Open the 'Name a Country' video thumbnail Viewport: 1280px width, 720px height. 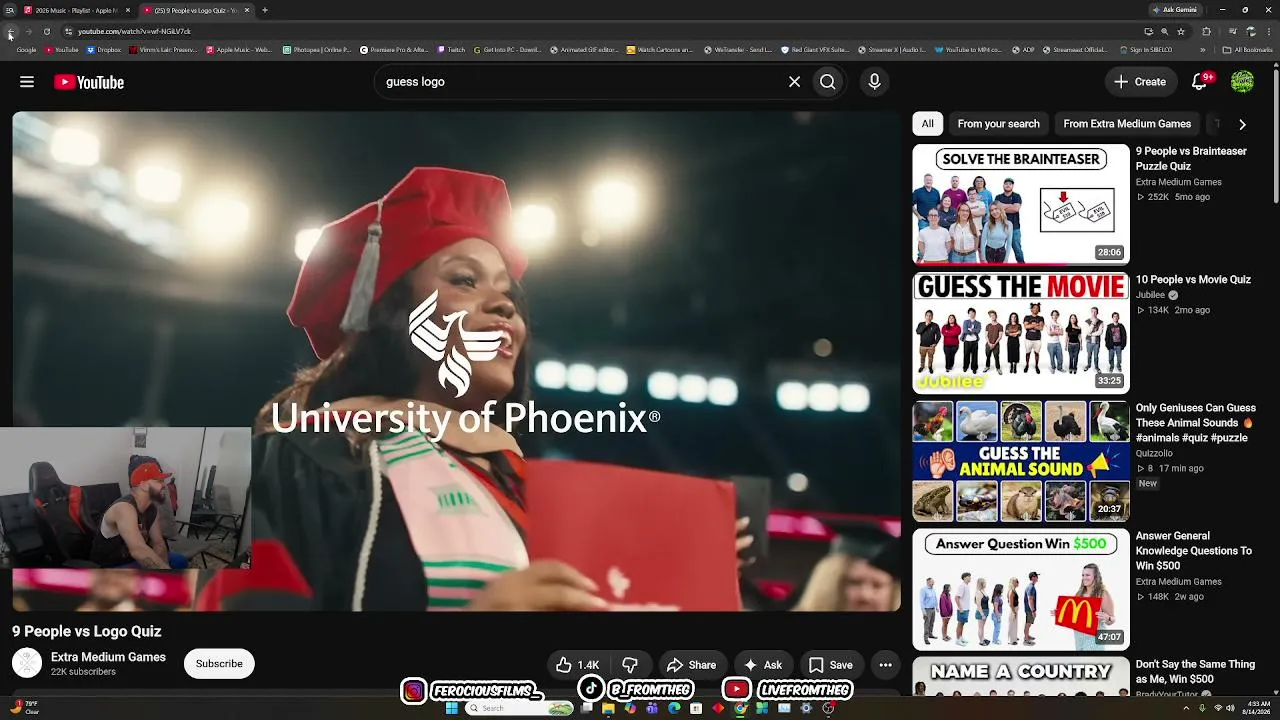(x=1021, y=676)
